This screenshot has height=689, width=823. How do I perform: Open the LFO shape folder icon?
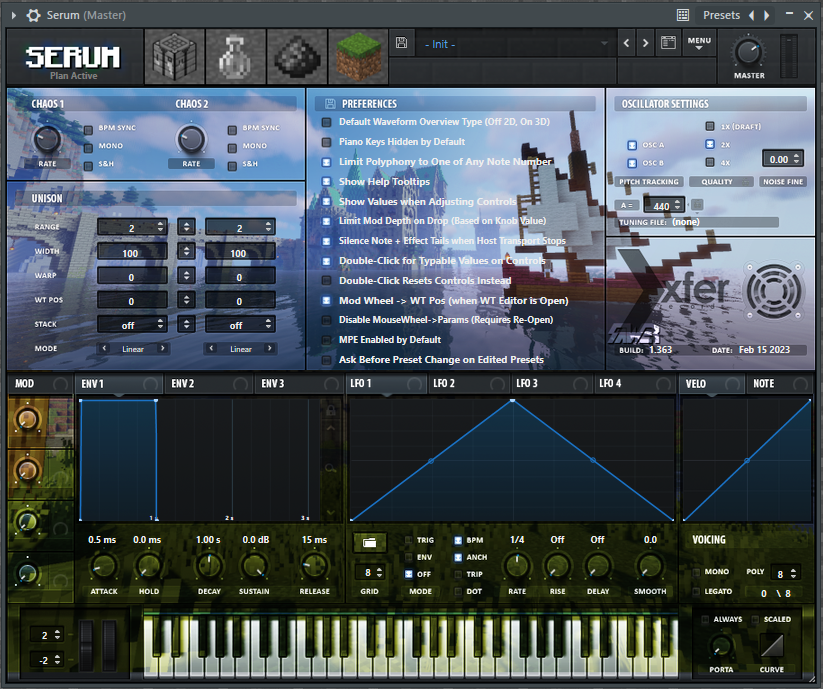(369, 542)
